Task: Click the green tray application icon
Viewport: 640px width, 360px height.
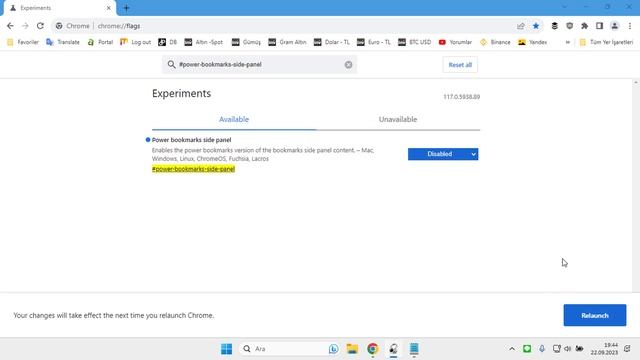Action: (x=527, y=349)
